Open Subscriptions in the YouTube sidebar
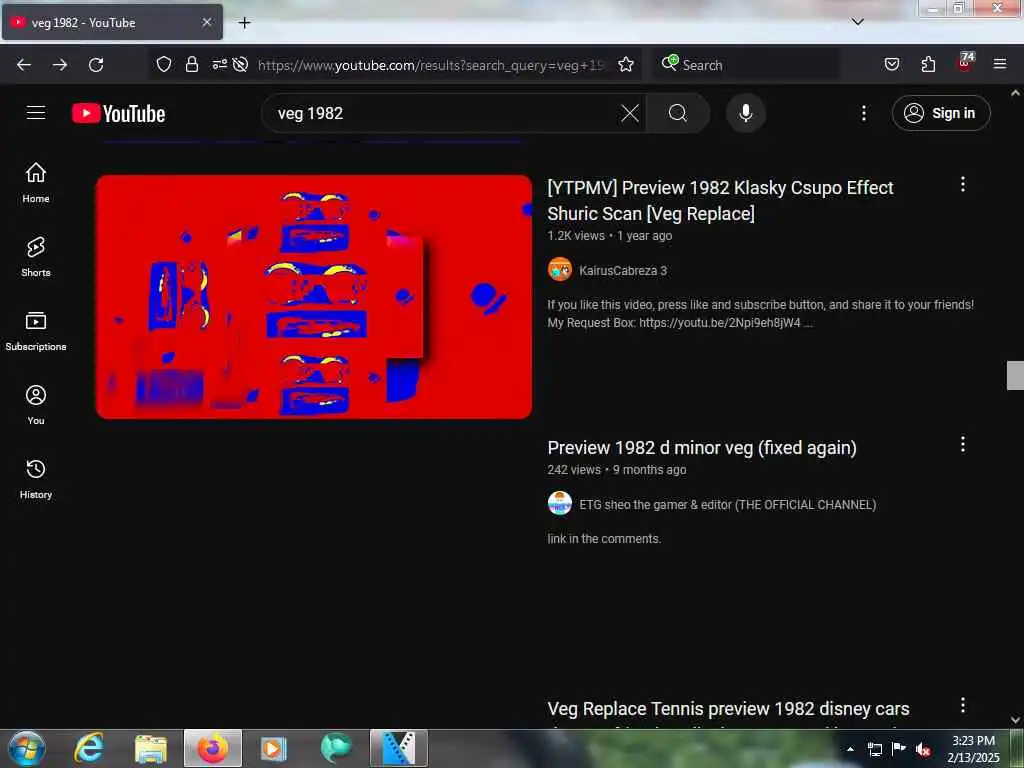This screenshot has height=768, width=1024. click(x=36, y=331)
